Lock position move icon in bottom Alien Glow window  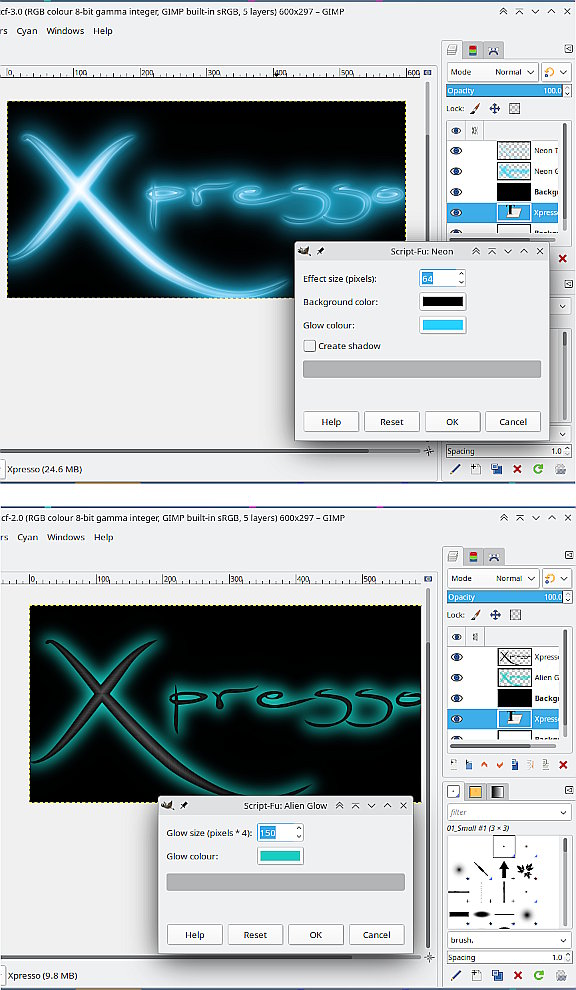(x=495, y=614)
